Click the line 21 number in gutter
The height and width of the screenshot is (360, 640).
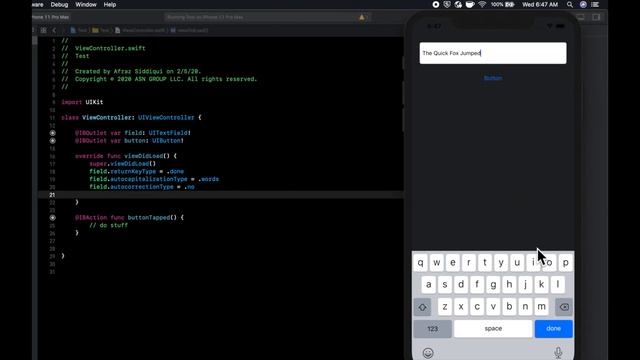[52, 195]
